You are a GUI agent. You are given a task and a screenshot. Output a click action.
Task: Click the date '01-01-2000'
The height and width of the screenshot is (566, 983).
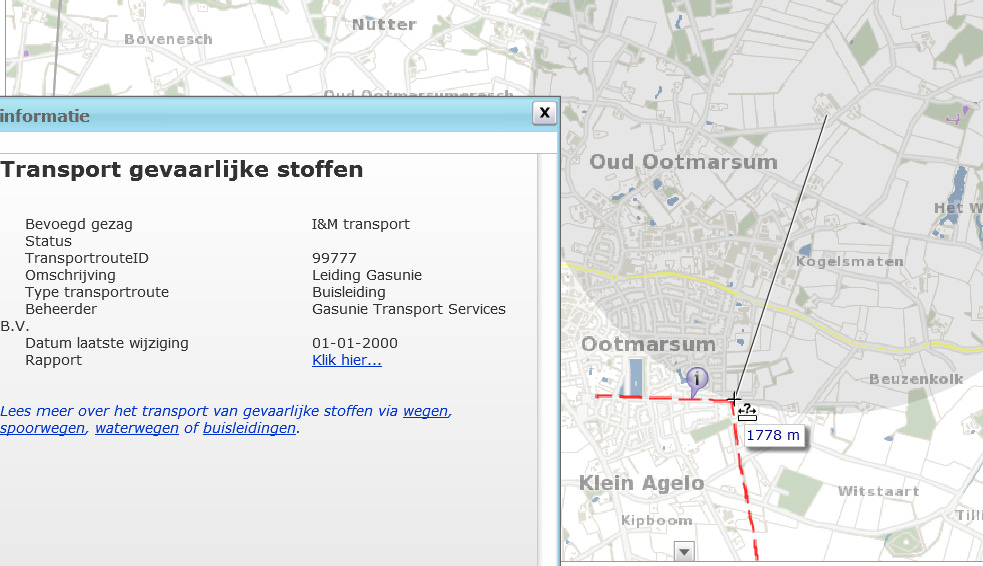pyautogui.click(x=355, y=343)
